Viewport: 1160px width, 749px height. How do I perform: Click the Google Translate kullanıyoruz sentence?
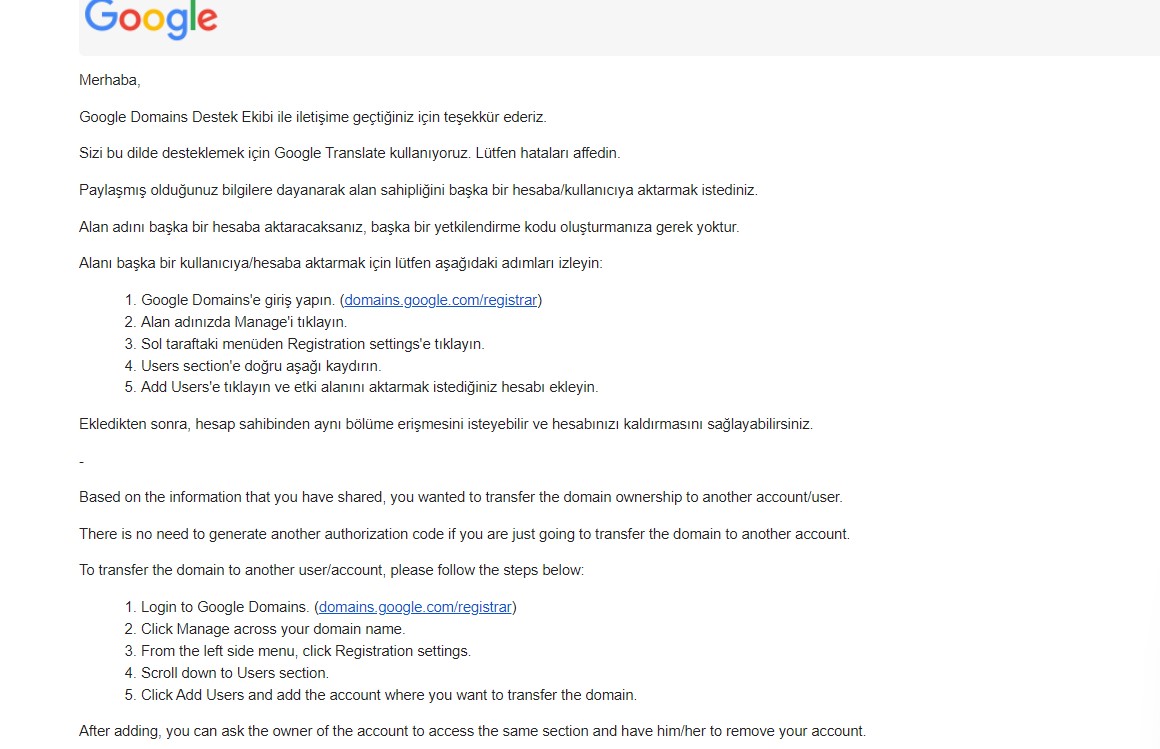(x=350, y=153)
